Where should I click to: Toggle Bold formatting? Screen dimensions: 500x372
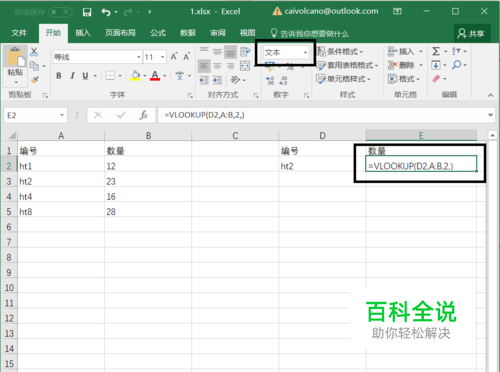coord(59,76)
